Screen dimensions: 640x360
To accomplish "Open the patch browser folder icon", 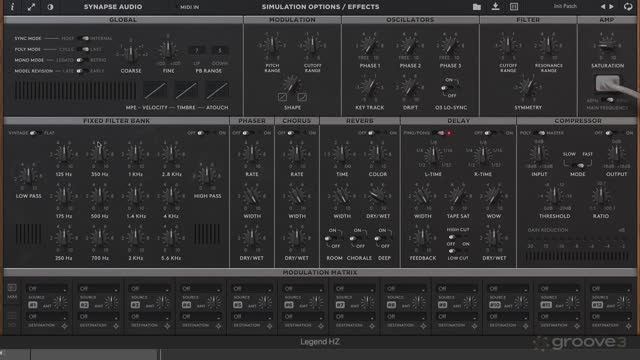I will 477,7.
